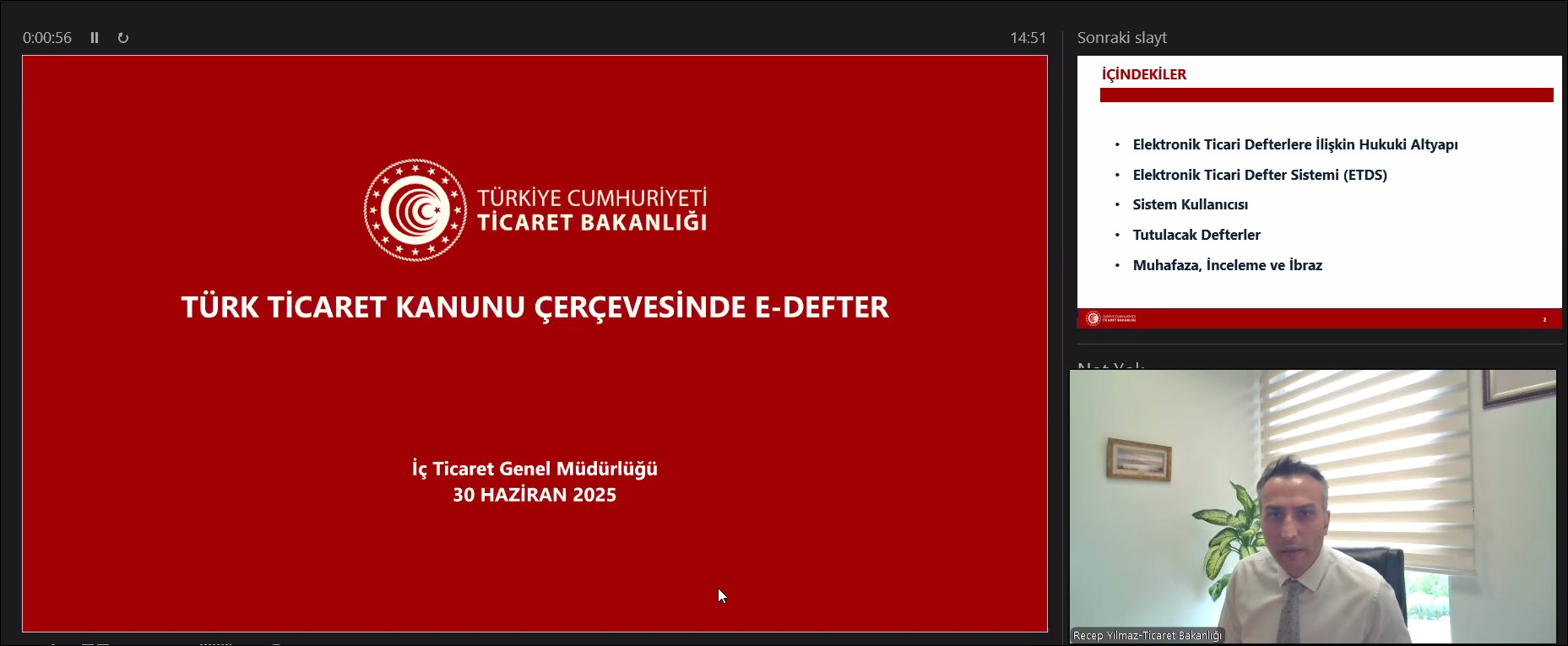Click the 'Sistem Kullanıcısı' bullet

(1191, 204)
